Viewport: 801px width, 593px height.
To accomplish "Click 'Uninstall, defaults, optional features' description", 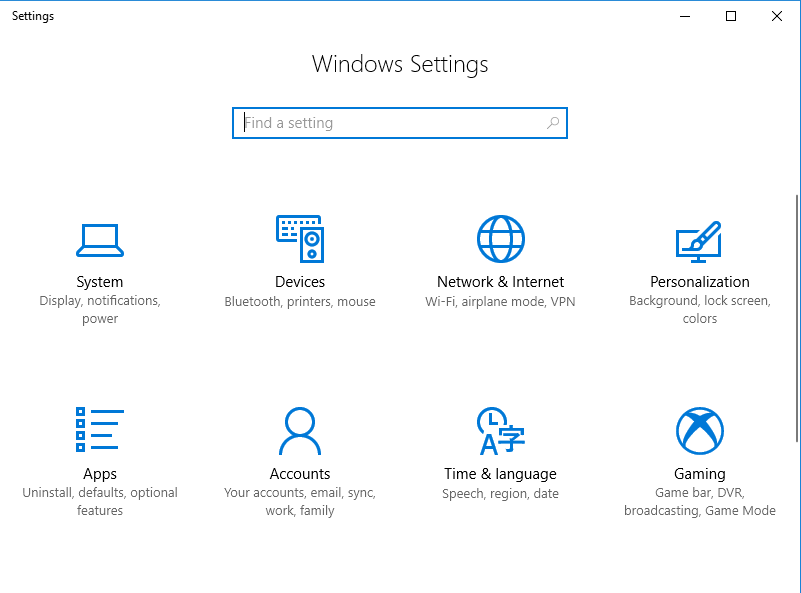I will (100, 502).
